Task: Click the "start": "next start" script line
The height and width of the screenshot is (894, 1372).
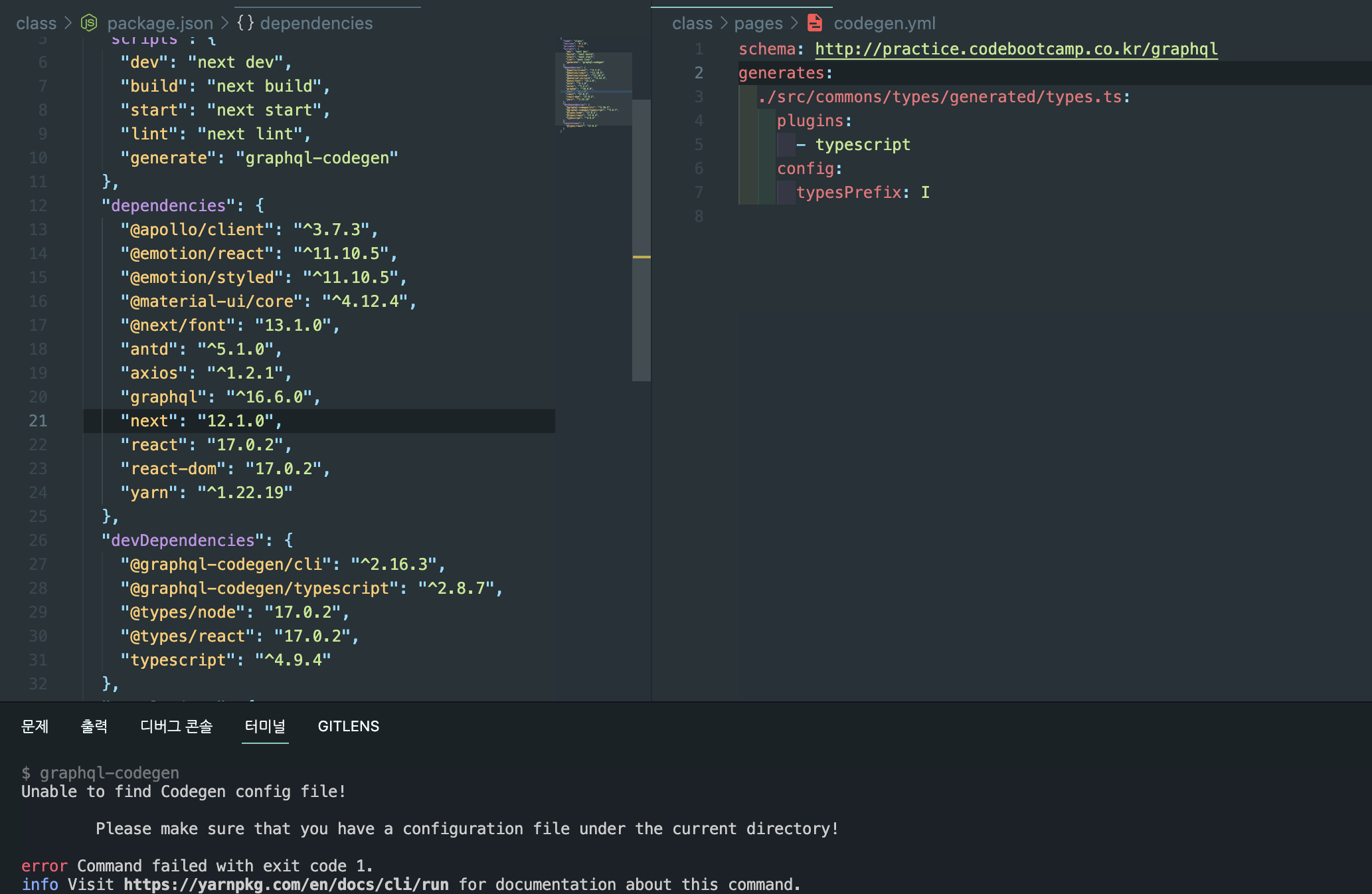Action: [225, 110]
